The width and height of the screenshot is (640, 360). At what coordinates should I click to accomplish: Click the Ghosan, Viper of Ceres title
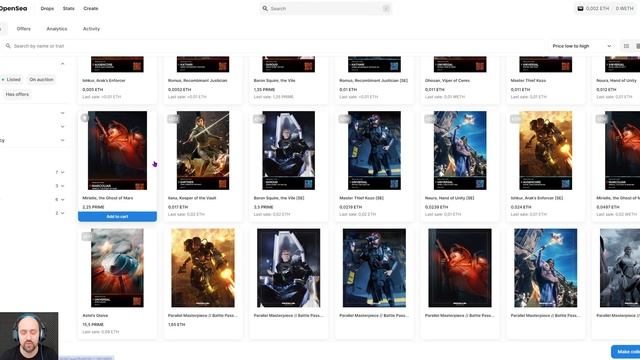click(447, 81)
